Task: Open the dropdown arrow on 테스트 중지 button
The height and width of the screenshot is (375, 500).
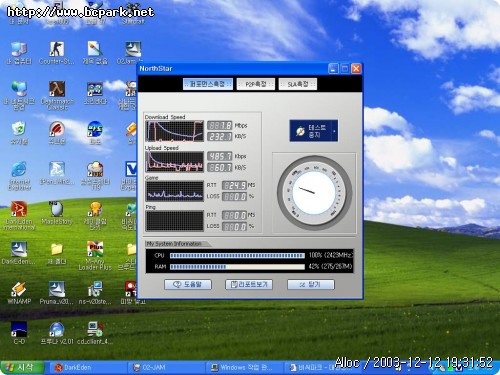Action: [x=335, y=131]
